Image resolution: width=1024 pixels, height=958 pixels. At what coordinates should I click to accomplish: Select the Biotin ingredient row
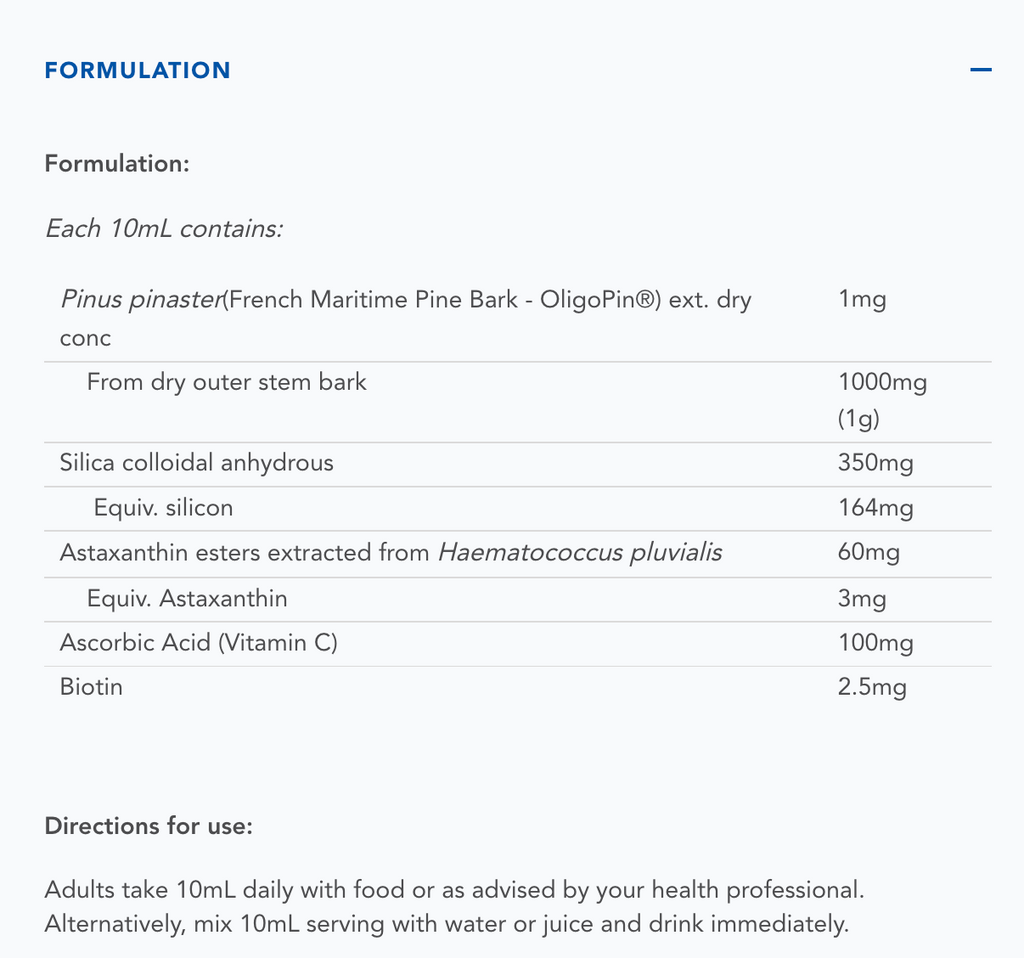click(92, 687)
